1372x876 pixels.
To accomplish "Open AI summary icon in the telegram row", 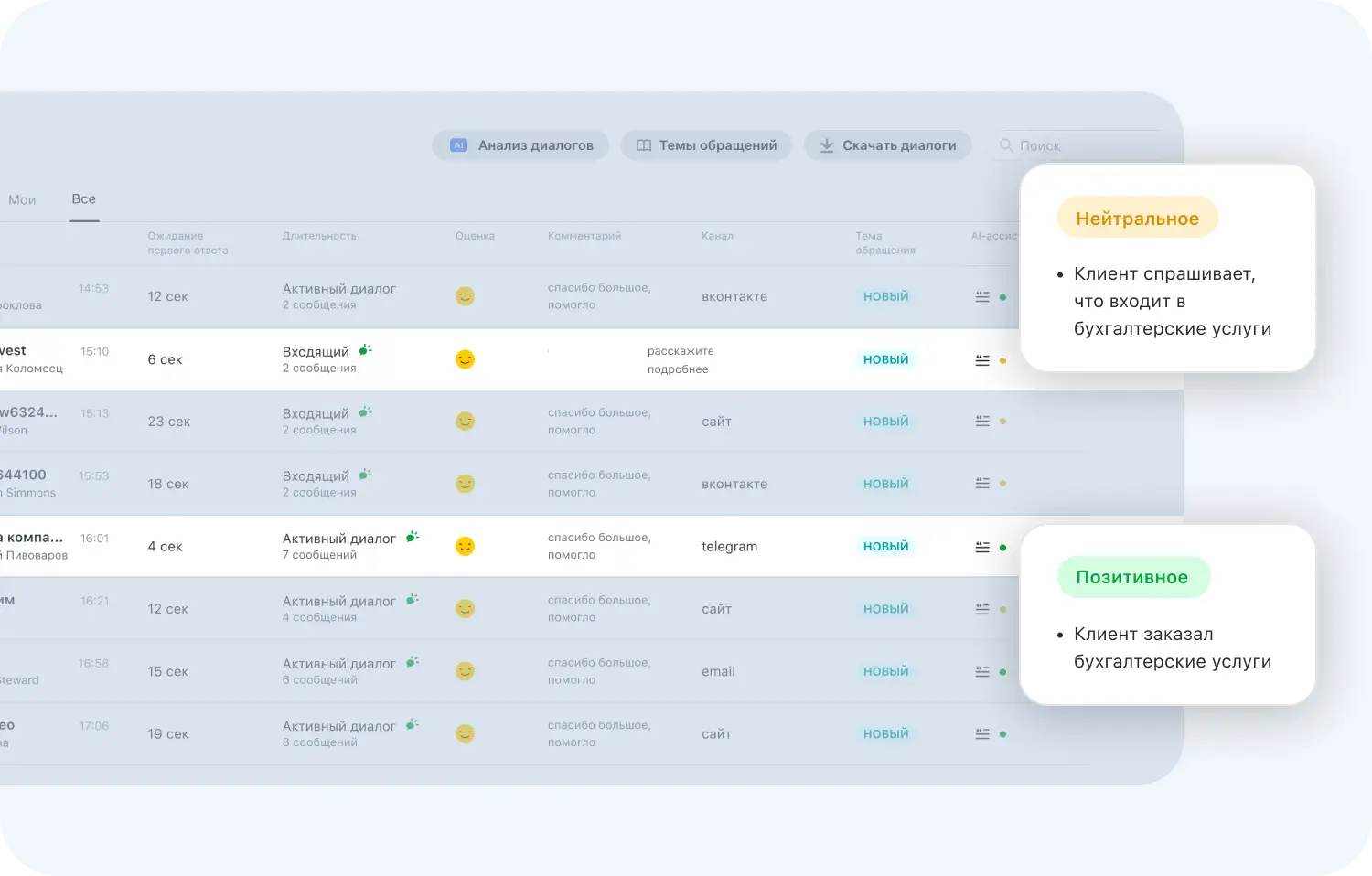I will (x=982, y=547).
